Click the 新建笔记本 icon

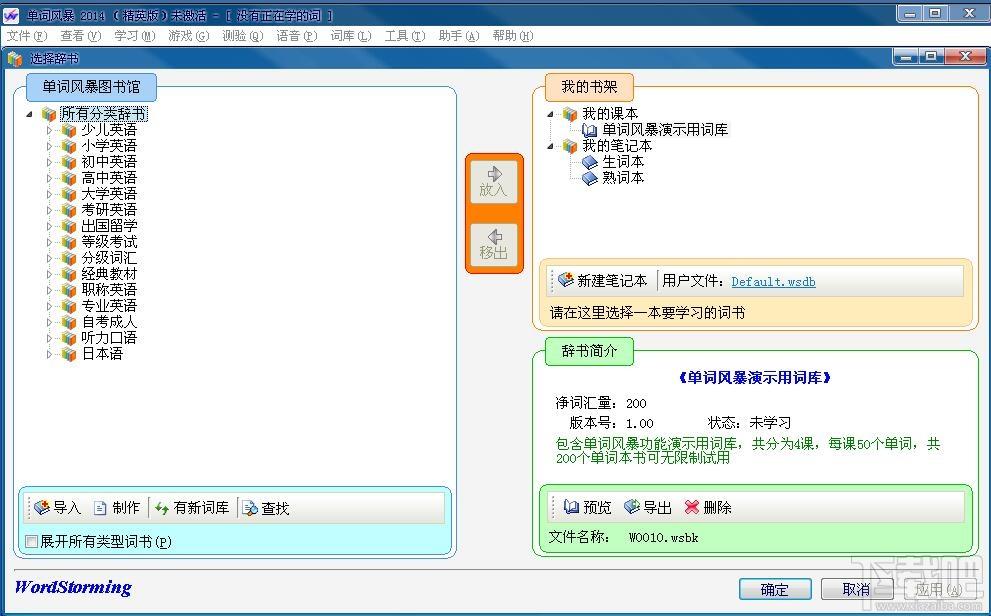pyautogui.click(x=566, y=280)
